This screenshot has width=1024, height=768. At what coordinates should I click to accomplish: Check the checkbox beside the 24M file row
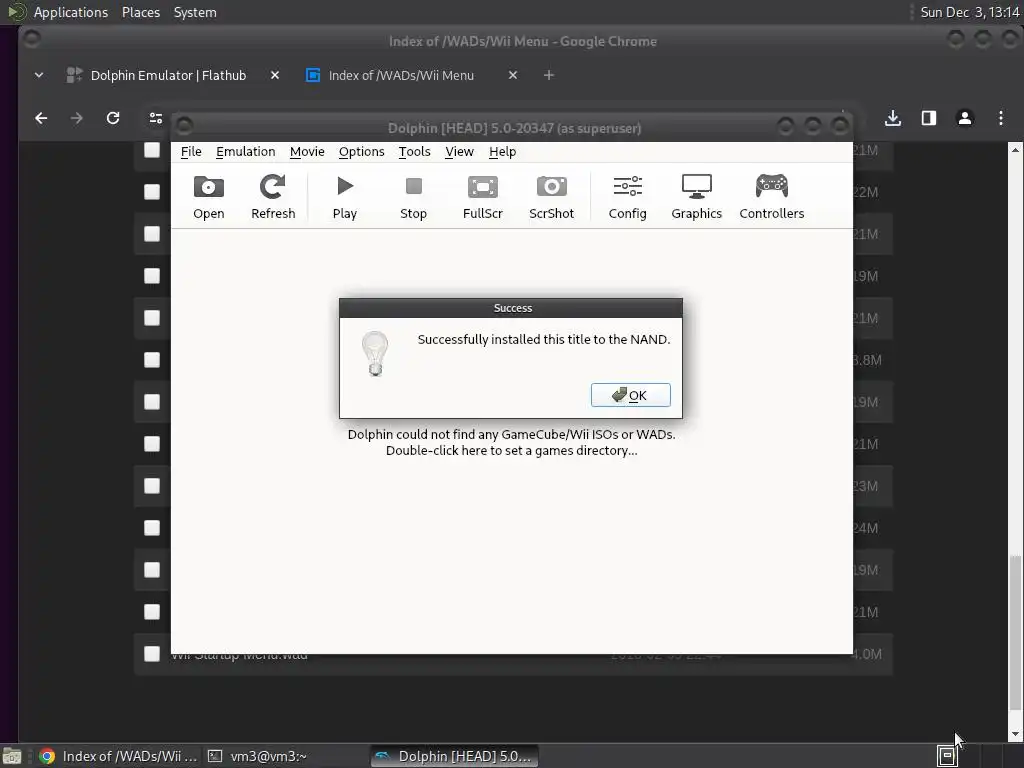[152, 528]
